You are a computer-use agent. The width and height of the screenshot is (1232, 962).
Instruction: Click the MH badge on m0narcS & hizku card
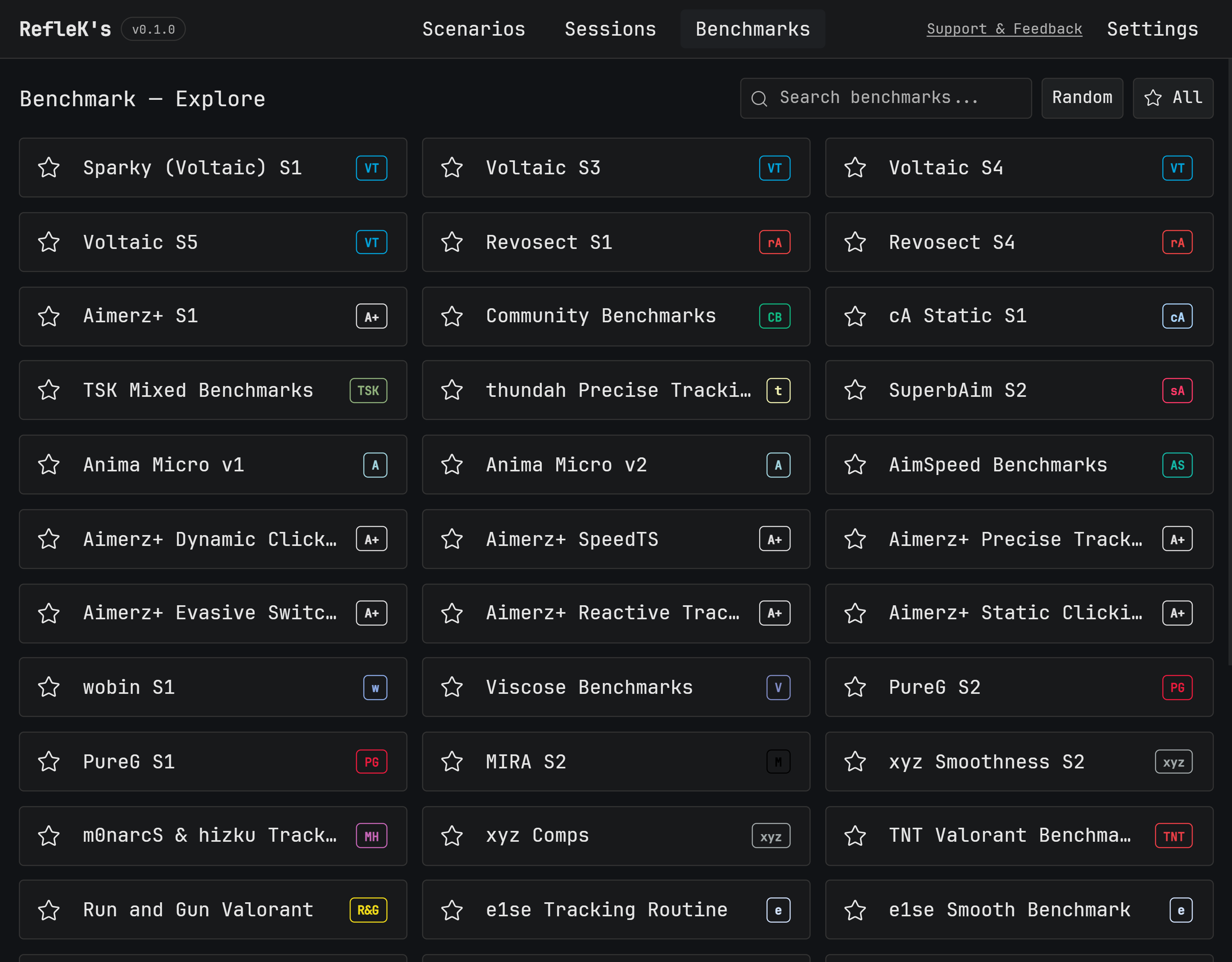point(371,836)
